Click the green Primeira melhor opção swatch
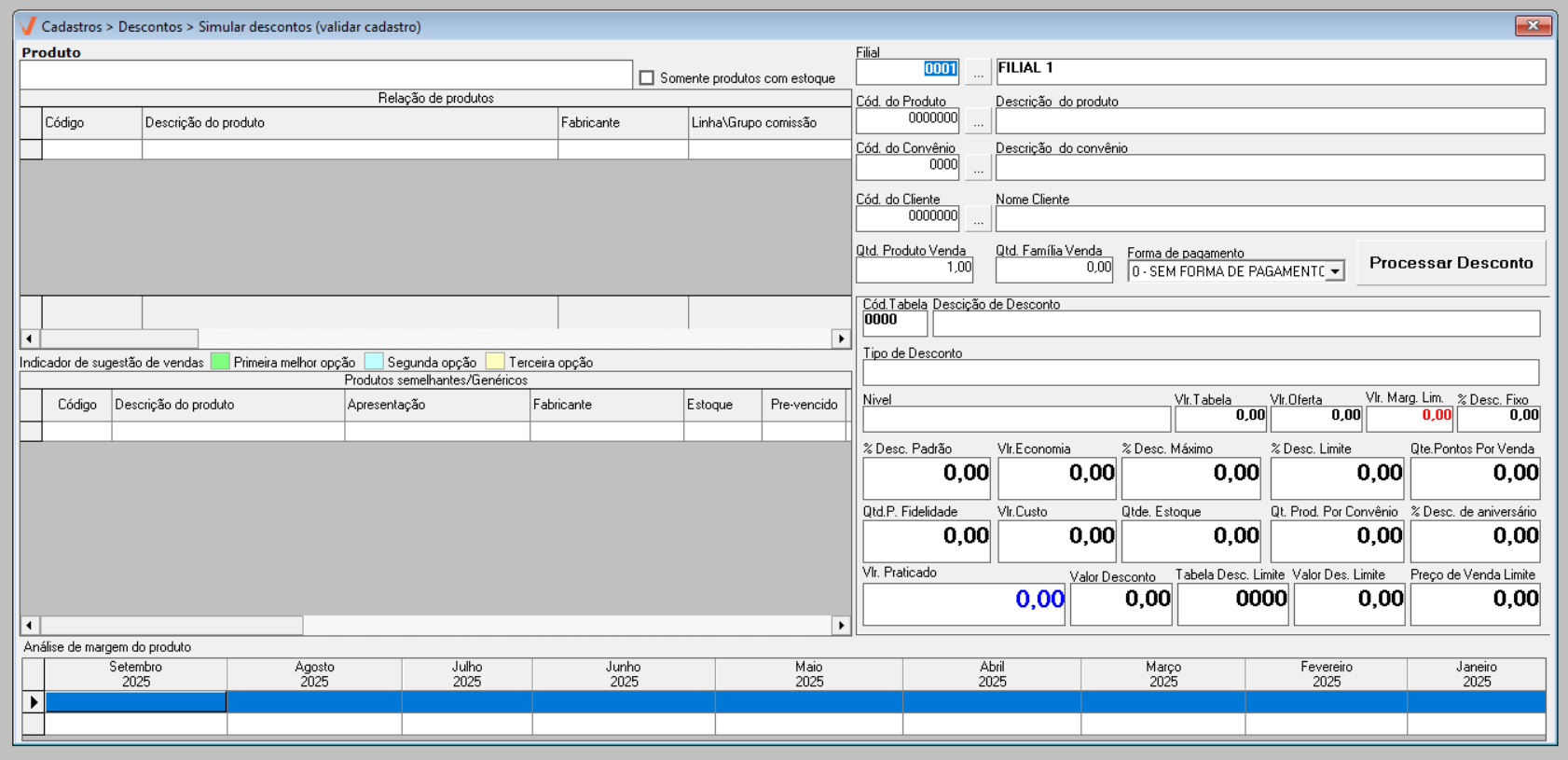The height and width of the screenshot is (760, 1568). pos(220,362)
